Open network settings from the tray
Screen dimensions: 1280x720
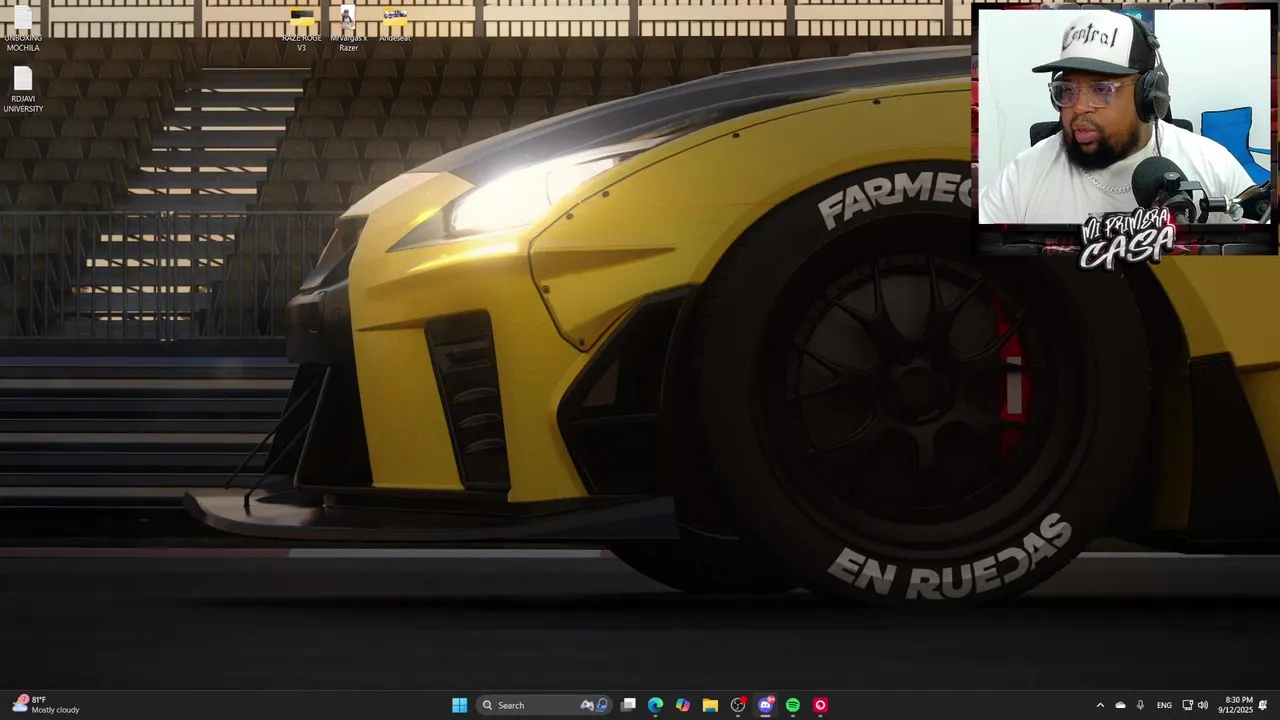1187,705
